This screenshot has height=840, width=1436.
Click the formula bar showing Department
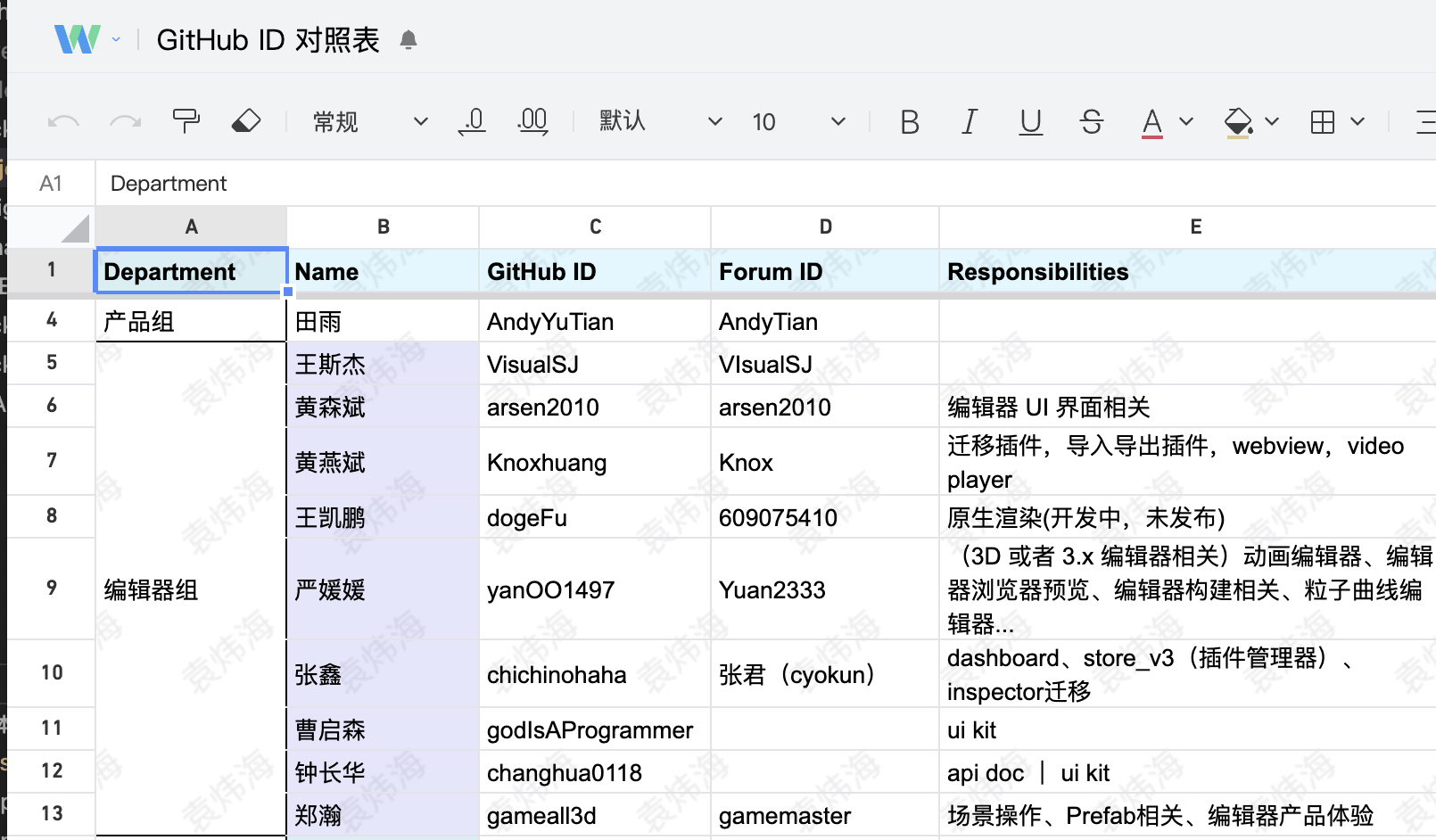tap(714, 184)
